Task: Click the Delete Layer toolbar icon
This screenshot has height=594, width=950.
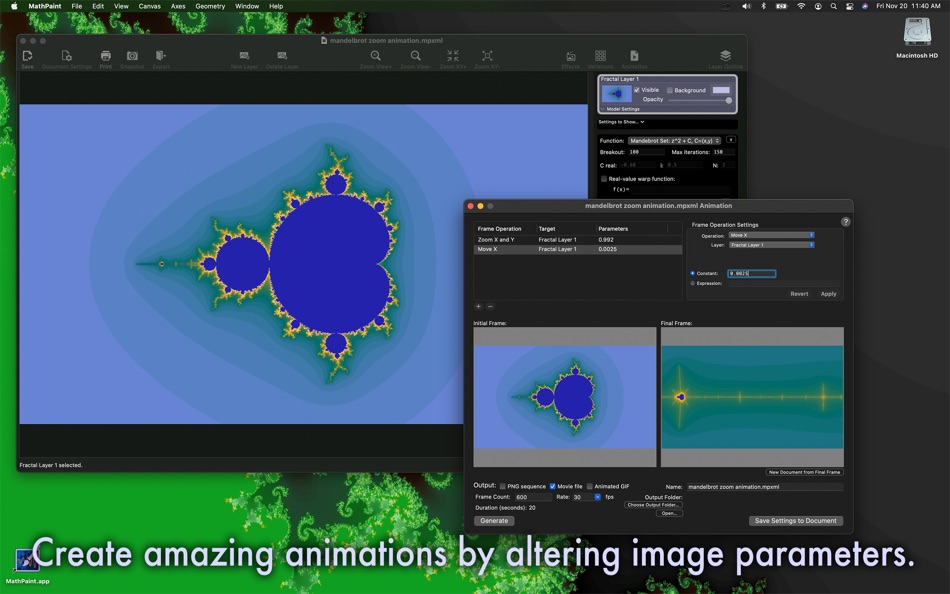Action: tap(282, 56)
